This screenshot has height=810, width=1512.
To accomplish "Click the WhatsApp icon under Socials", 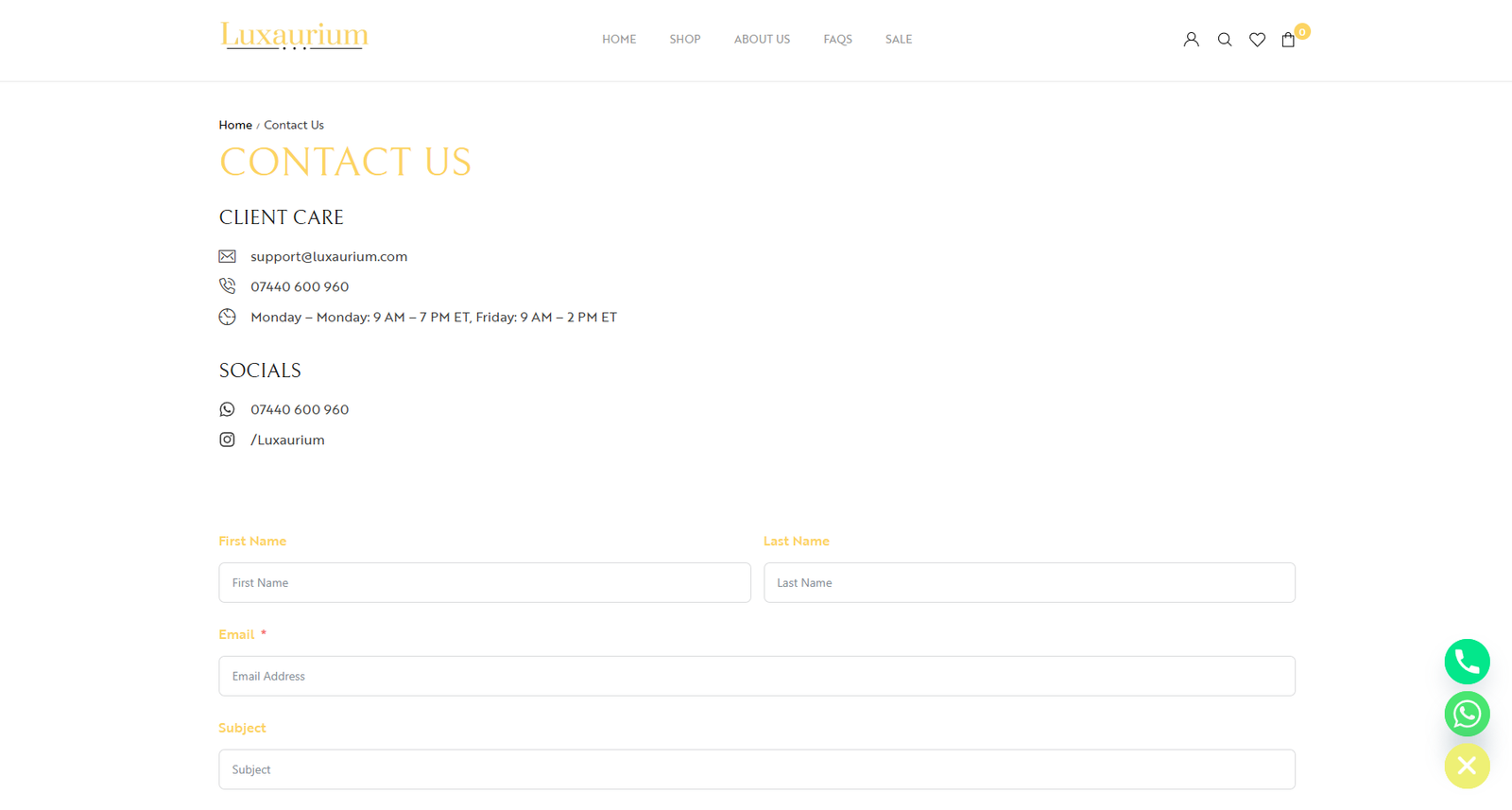I will [x=227, y=409].
